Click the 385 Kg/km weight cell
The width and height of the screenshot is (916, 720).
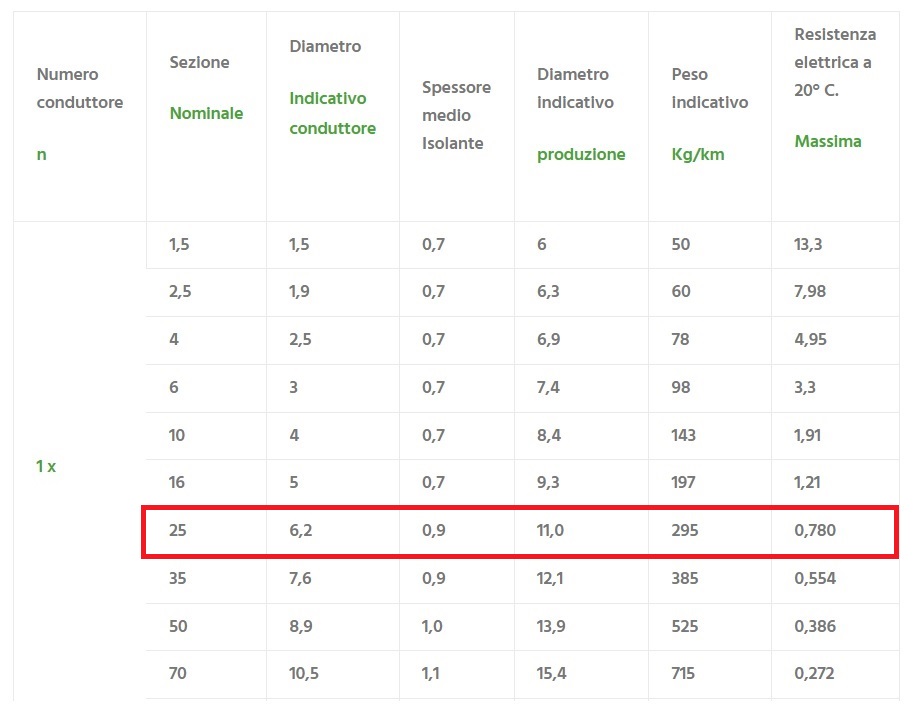pos(684,578)
